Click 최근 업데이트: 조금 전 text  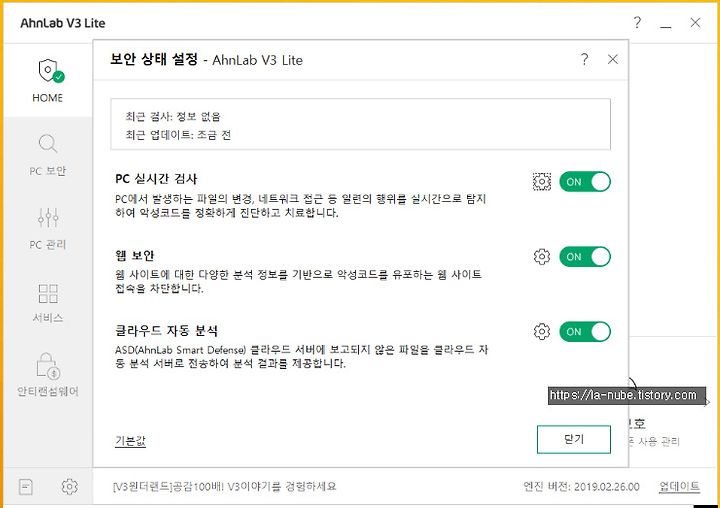(178, 135)
